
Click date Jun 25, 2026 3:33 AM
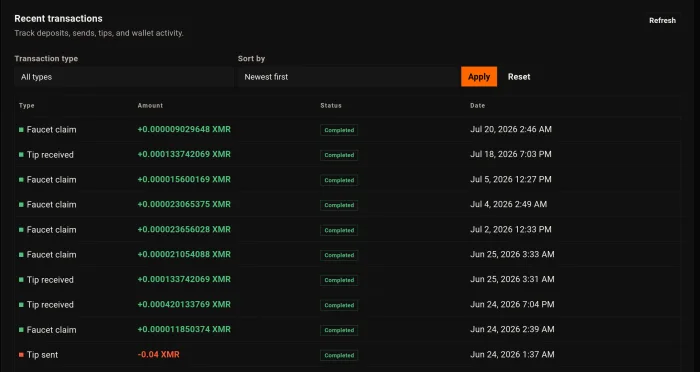coord(512,255)
